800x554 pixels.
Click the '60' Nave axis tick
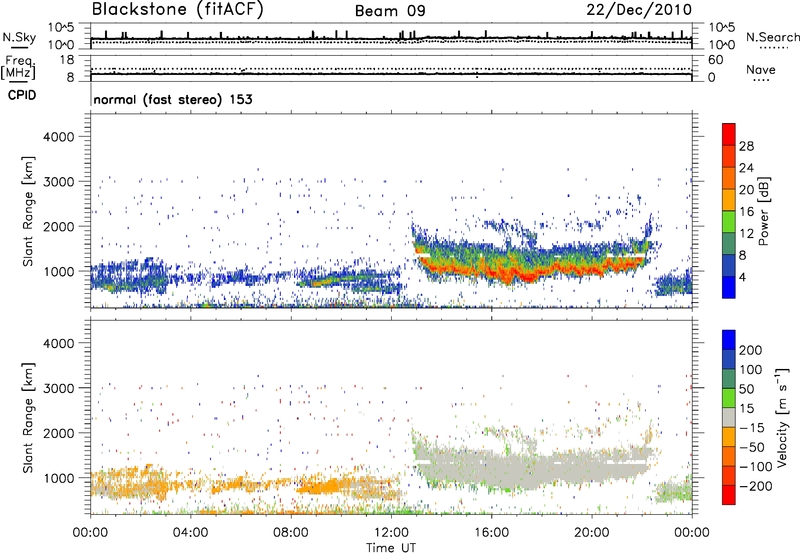[x=715, y=60]
